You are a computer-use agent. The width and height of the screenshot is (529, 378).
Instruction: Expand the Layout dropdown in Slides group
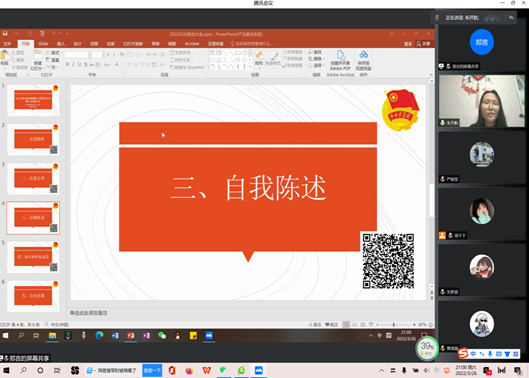click(x=54, y=53)
